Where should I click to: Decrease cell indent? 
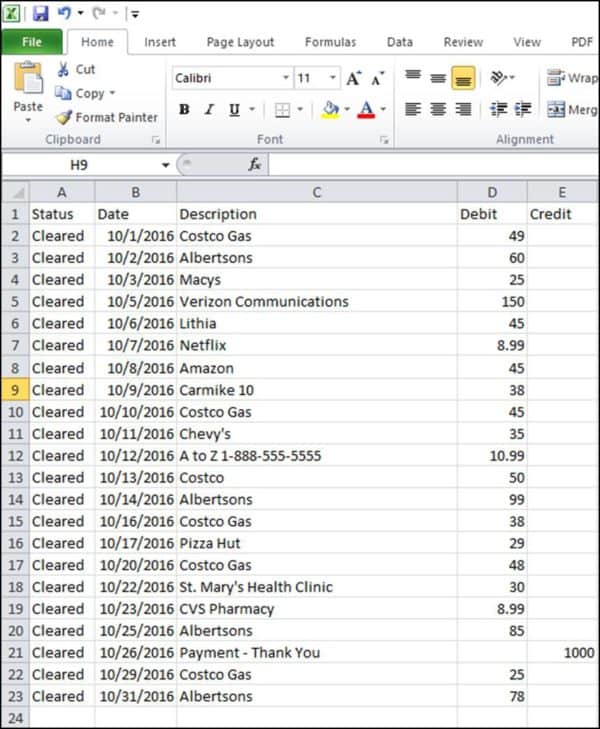(x=498, y=110)
